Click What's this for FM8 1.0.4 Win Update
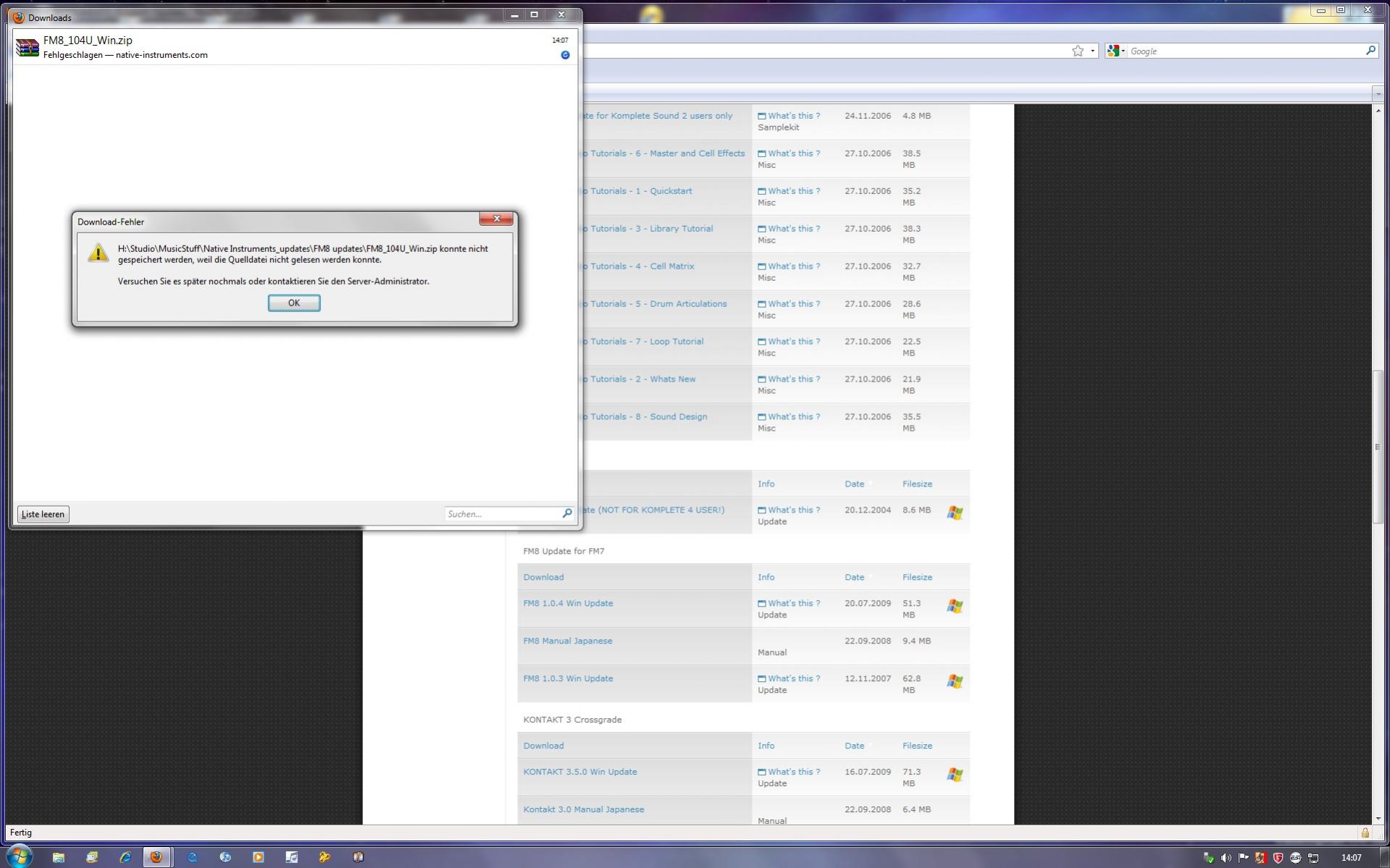 click(x=789, y=603)
